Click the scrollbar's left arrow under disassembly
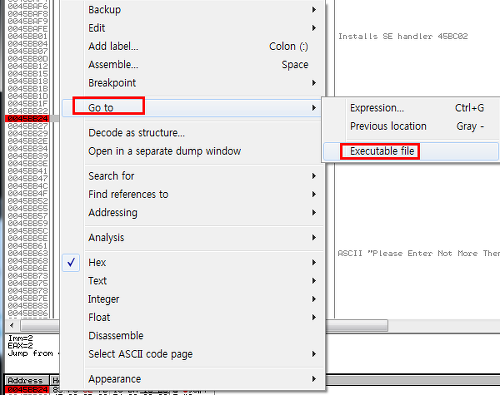 click(12, 325)
